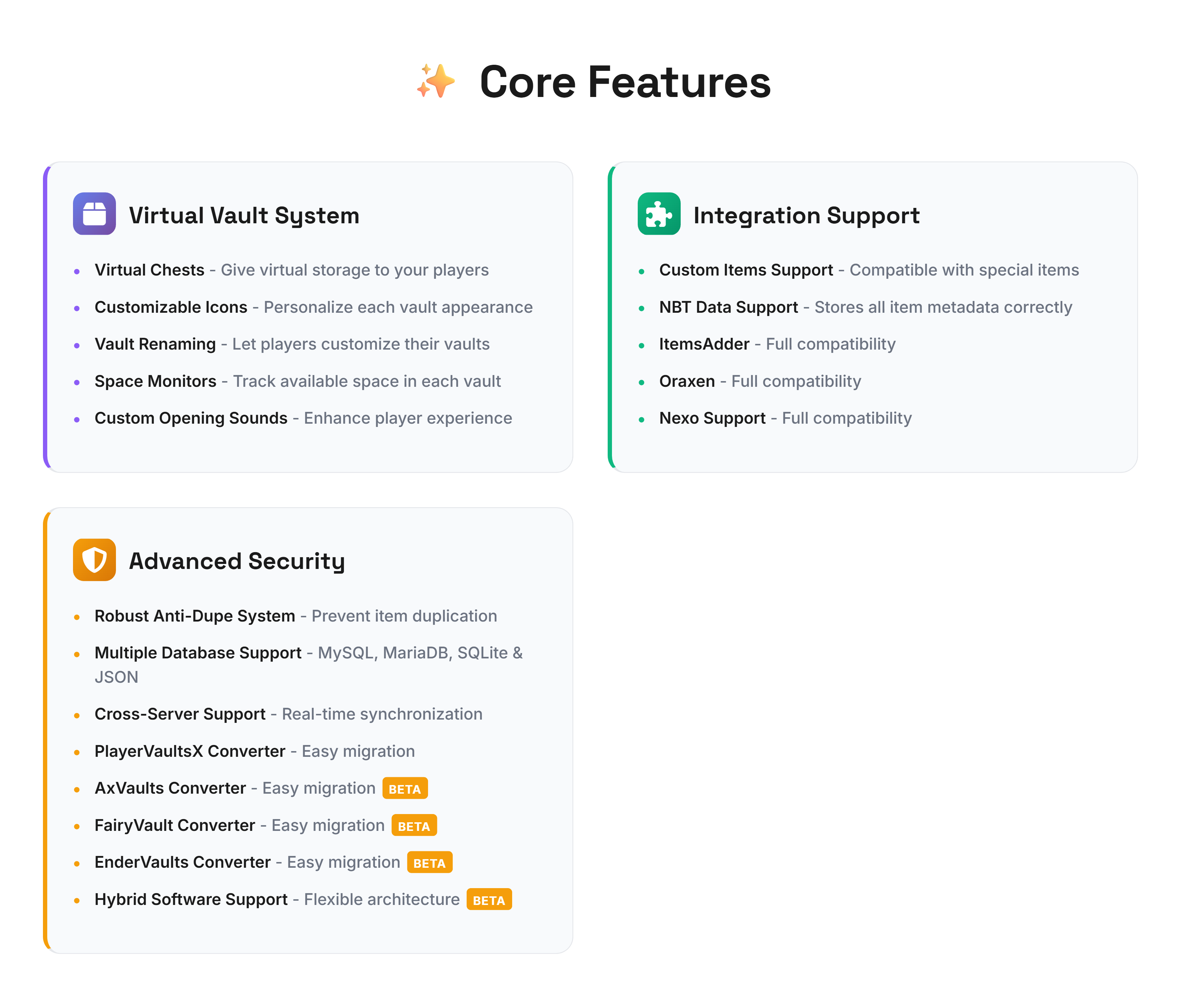The image size is (1181, 1008).
Task: Click the sparkles icon beside Core Features
Action: coord(436,82)
